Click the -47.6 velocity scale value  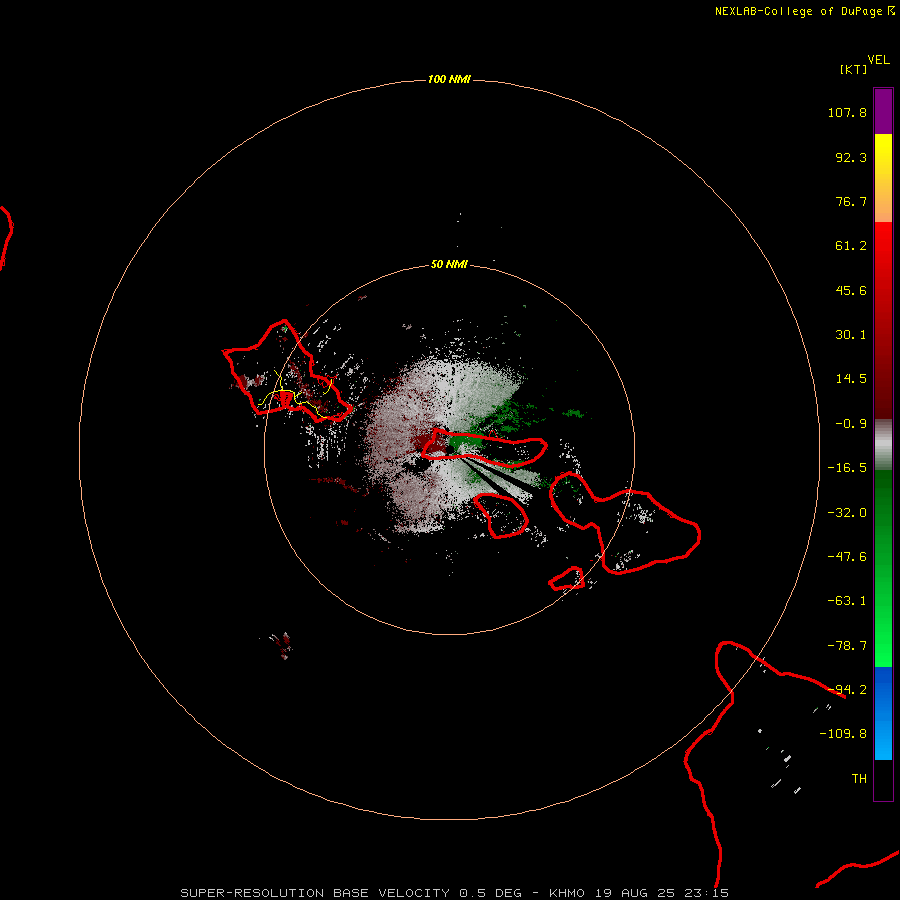(847, 557)
